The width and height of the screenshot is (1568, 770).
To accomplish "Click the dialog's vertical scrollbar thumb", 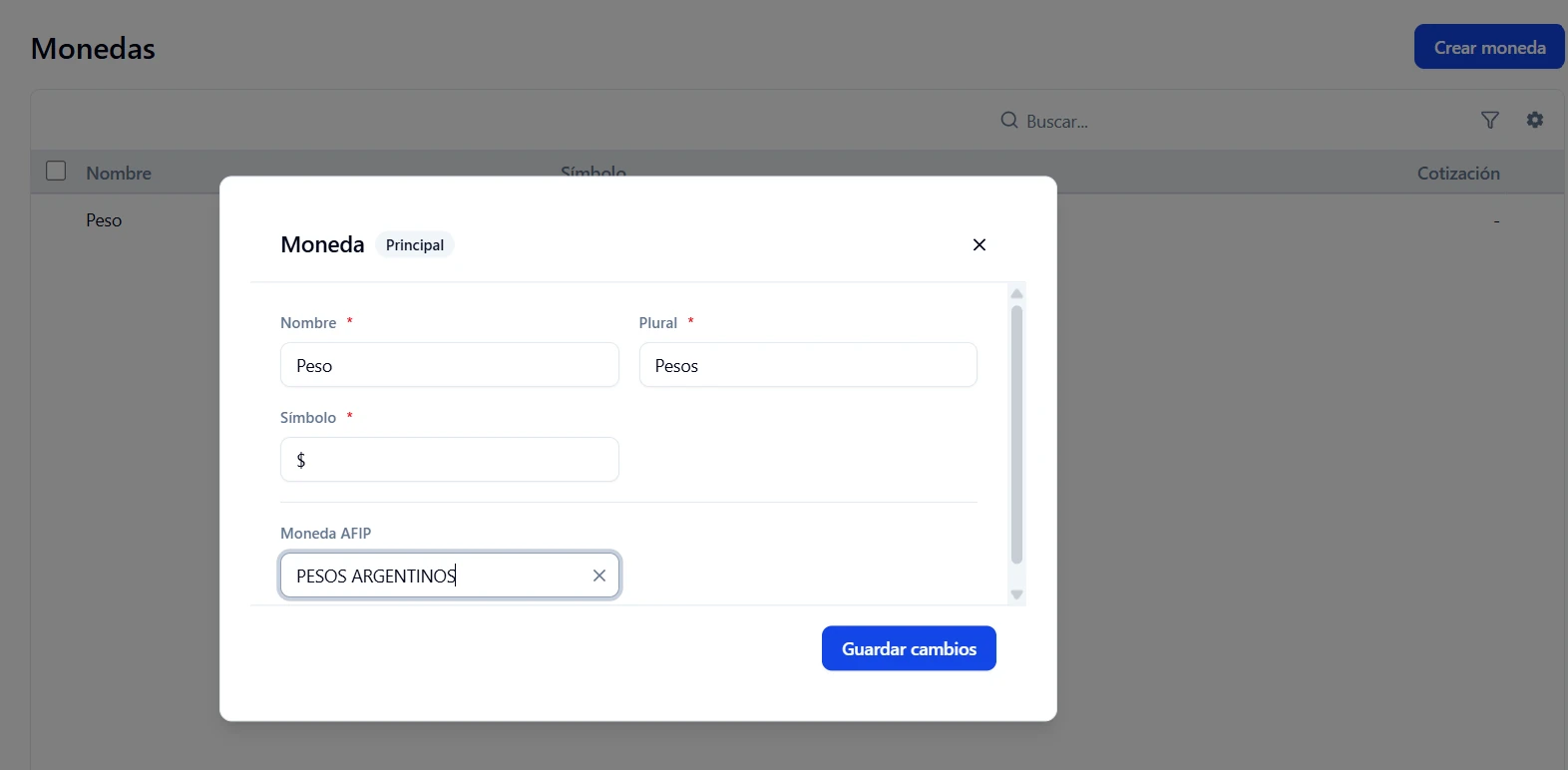I will [1017, 435].
